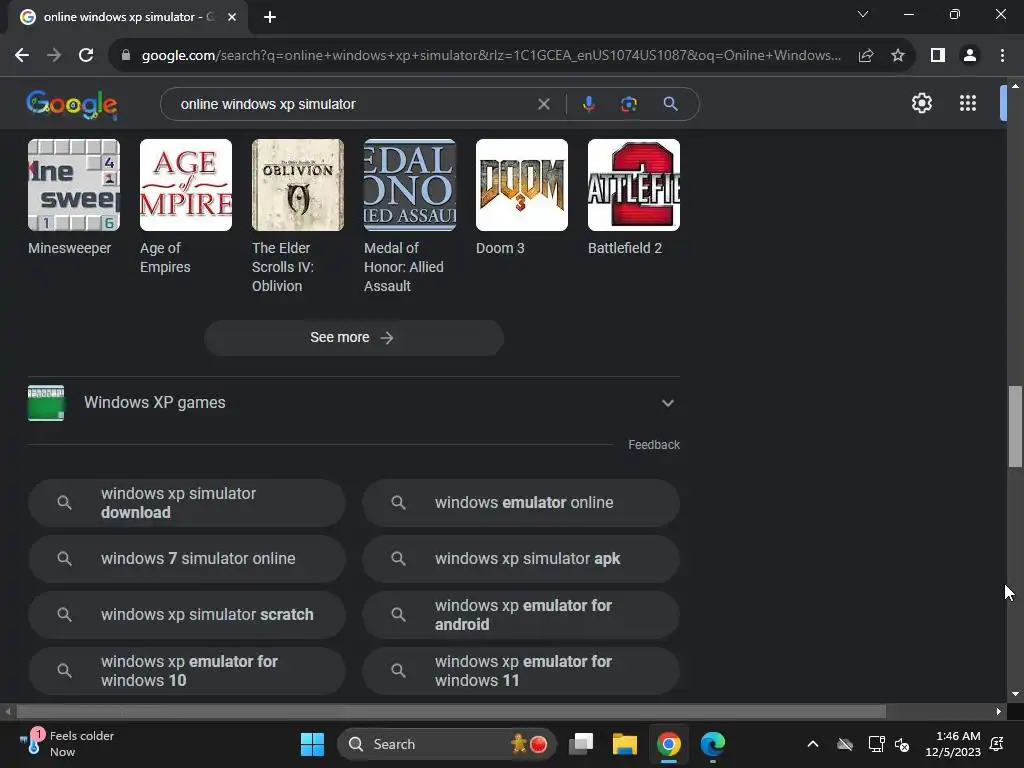Viewport: 1024px width, 768px height.
Task: Open the clock showing 1:46 AM
Action: (953, 744)
